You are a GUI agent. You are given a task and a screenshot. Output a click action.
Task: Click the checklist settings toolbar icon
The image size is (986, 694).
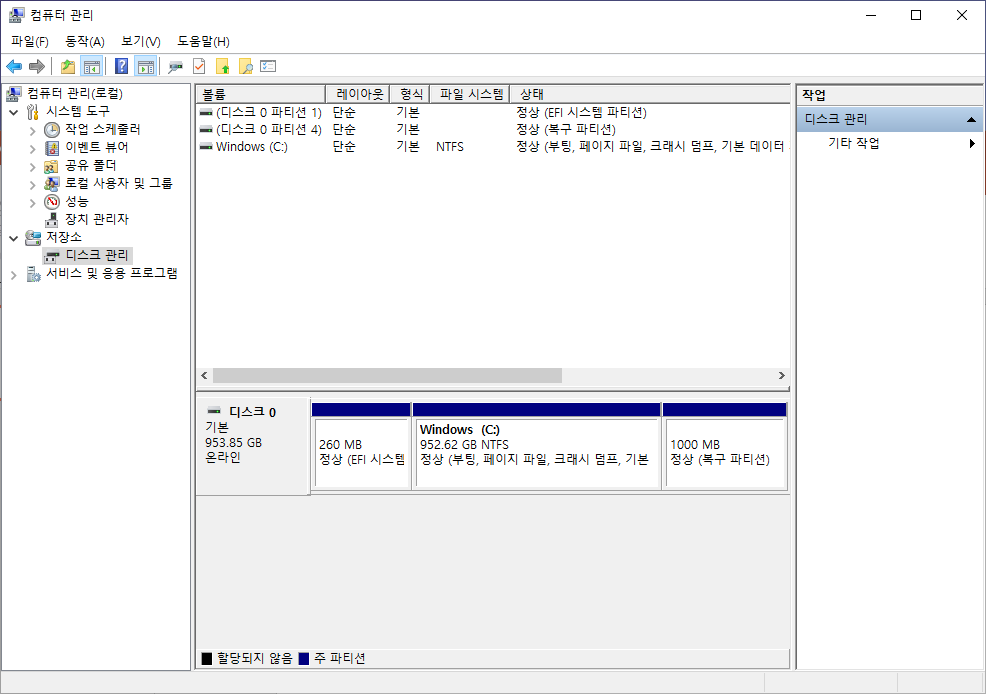pos(268,66)
